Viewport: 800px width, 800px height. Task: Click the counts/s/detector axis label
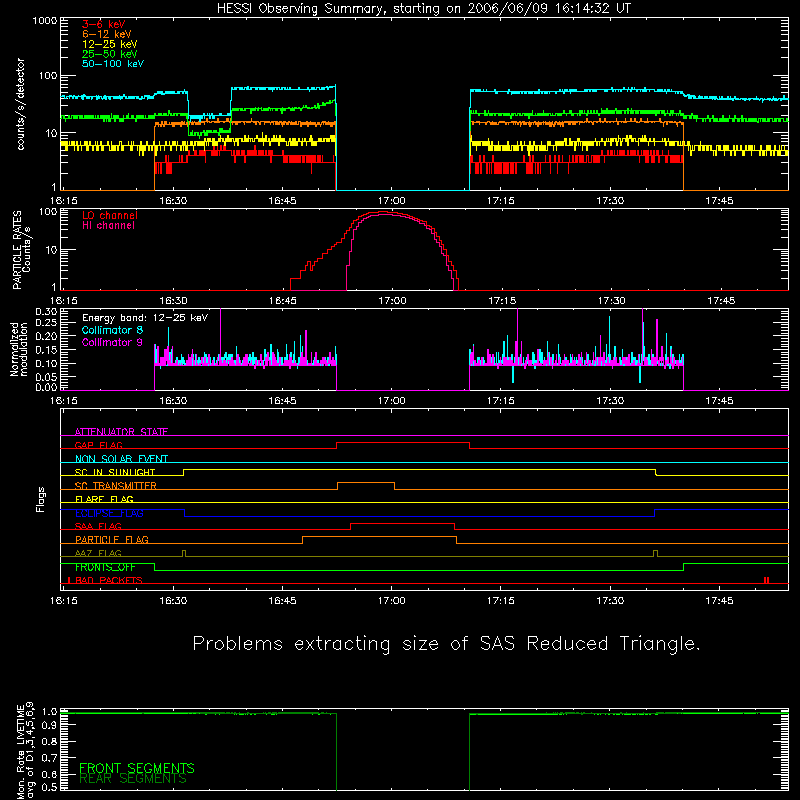coord(21,104)
